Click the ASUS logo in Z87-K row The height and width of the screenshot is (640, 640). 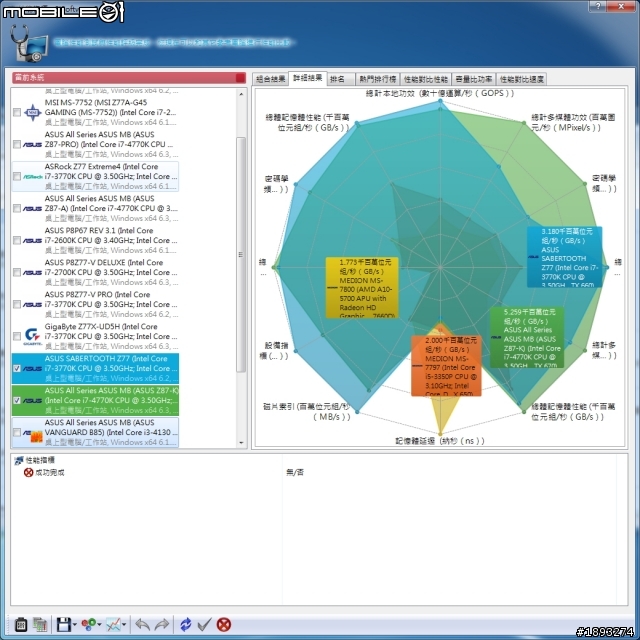tap(33, 400)
